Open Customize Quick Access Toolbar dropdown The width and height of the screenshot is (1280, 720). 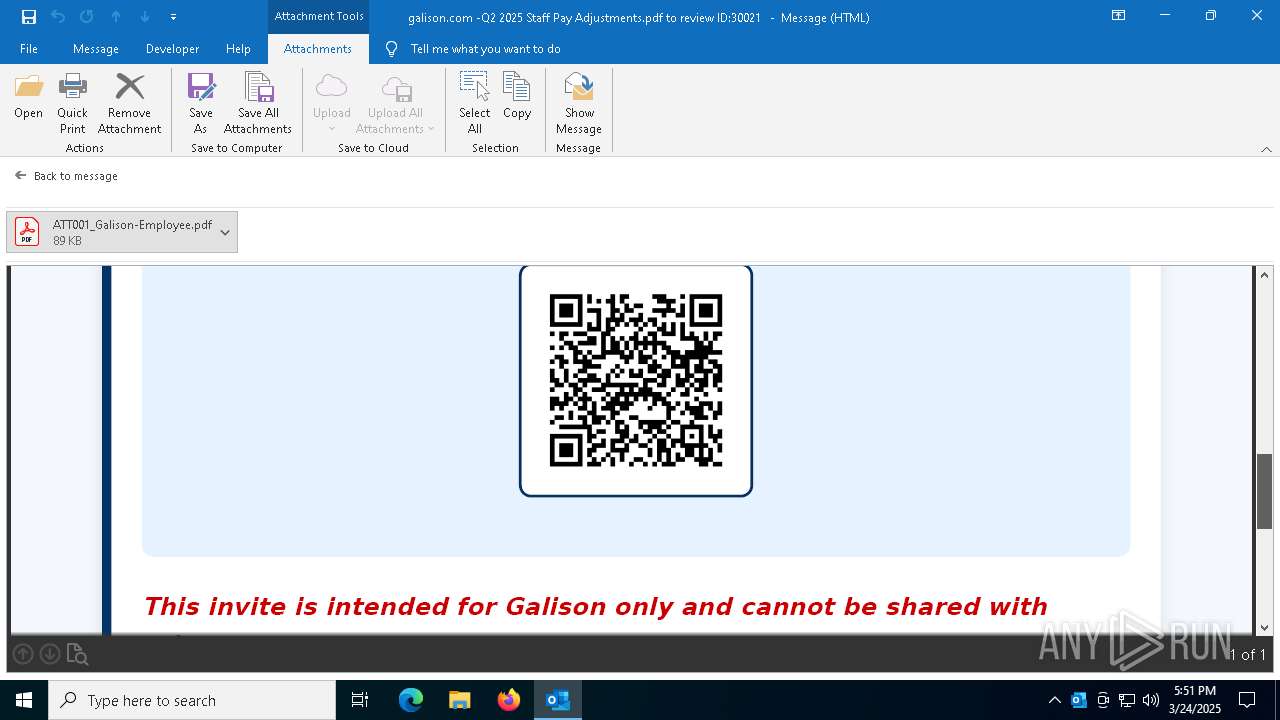173,17
